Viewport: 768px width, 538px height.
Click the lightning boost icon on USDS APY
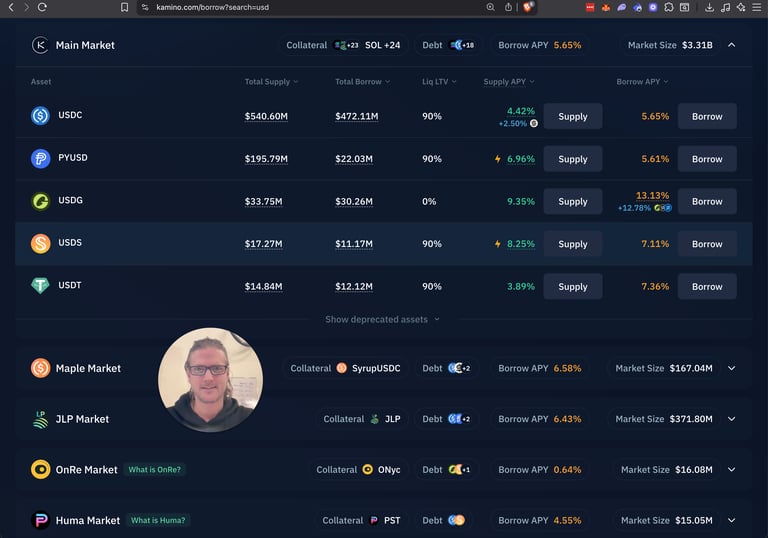tap(497, 244)
